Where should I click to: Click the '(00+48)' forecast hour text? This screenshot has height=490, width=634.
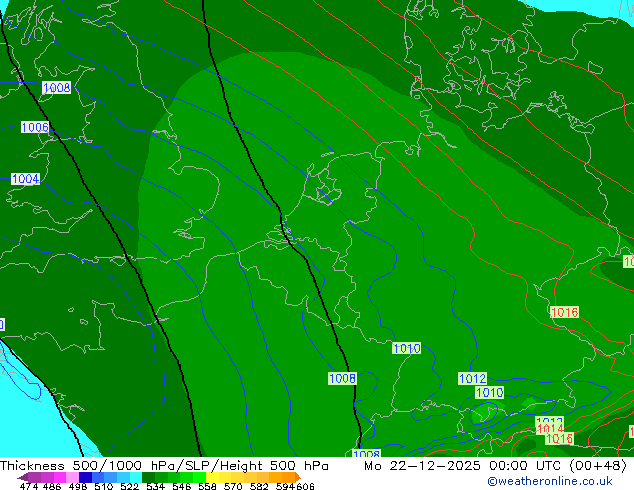tap(598, 466)
